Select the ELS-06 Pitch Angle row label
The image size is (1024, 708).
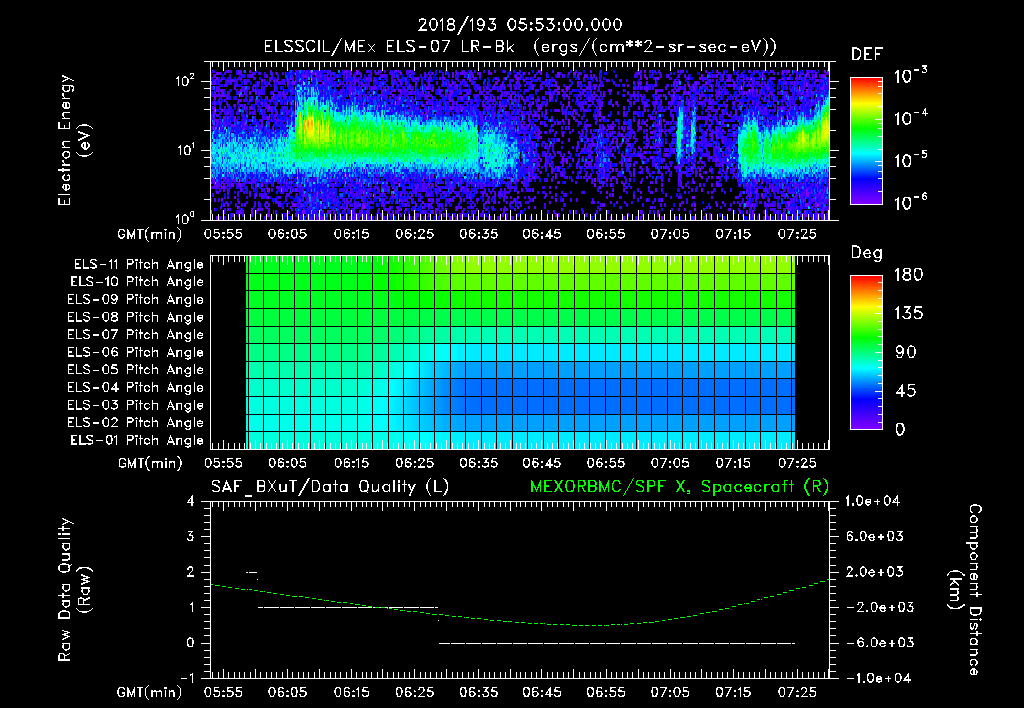click(x=135, y=353)
